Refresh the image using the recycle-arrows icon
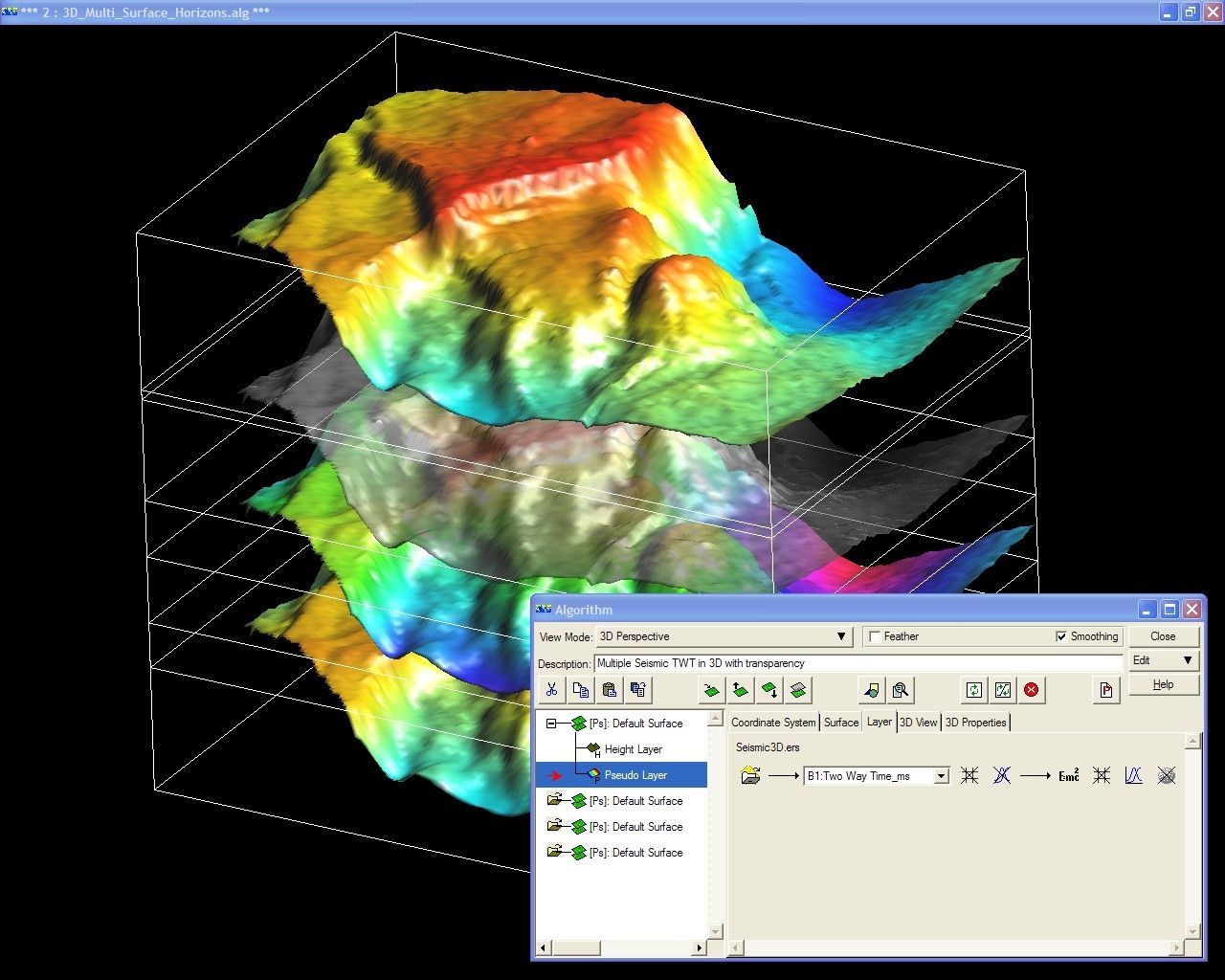The height and width of the screenshot is (980, 1225). [974, 689]
